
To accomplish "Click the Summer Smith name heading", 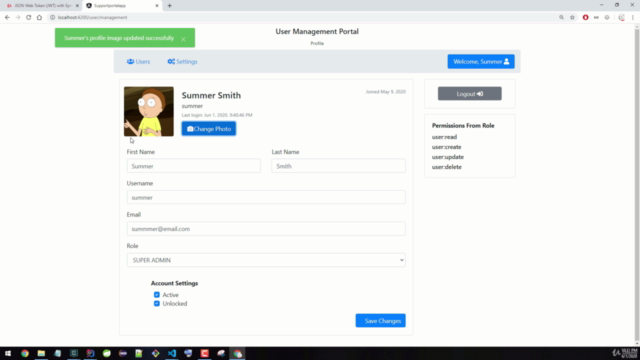I will click(211, 96).
